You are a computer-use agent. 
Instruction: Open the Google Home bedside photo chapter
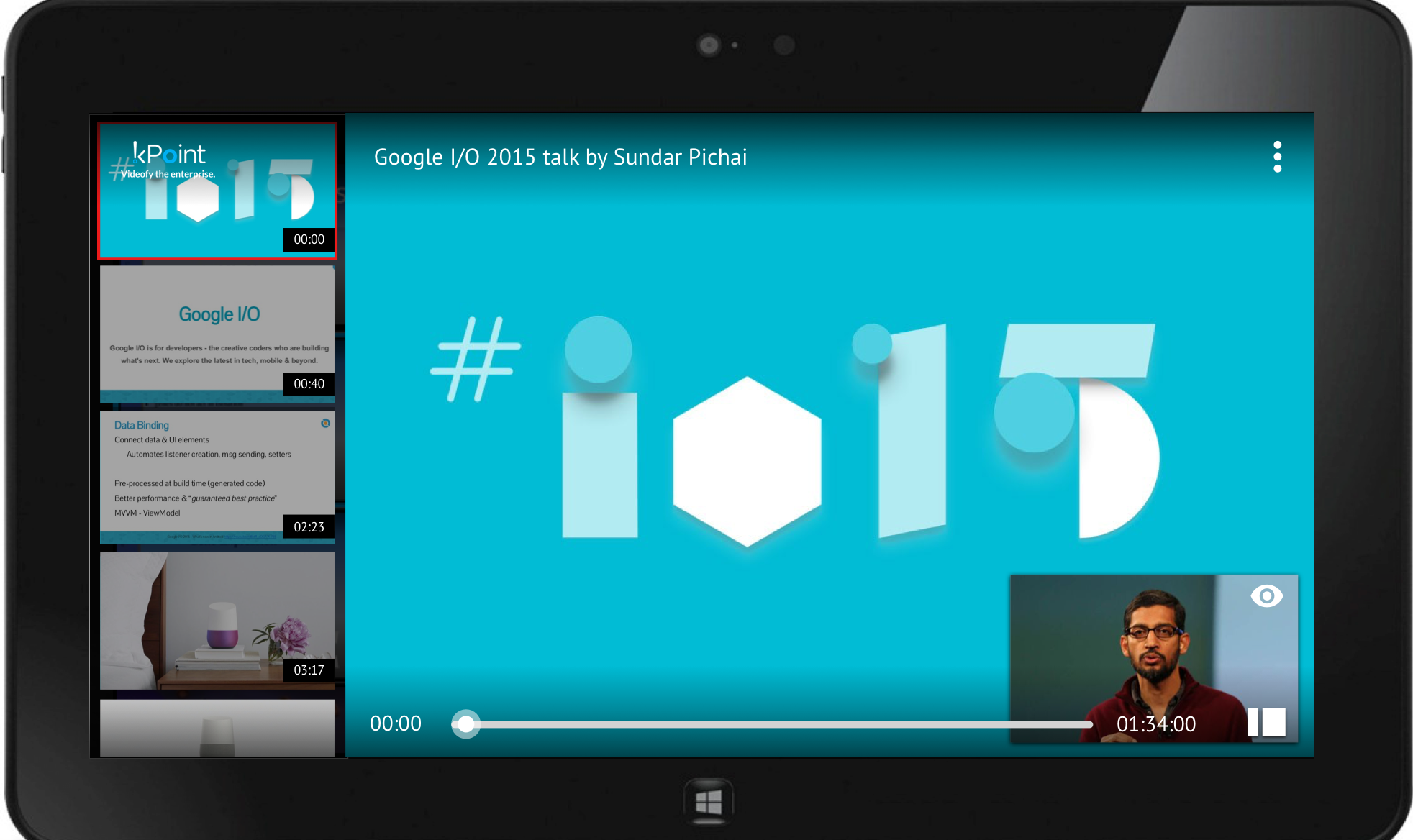(217, 620)
